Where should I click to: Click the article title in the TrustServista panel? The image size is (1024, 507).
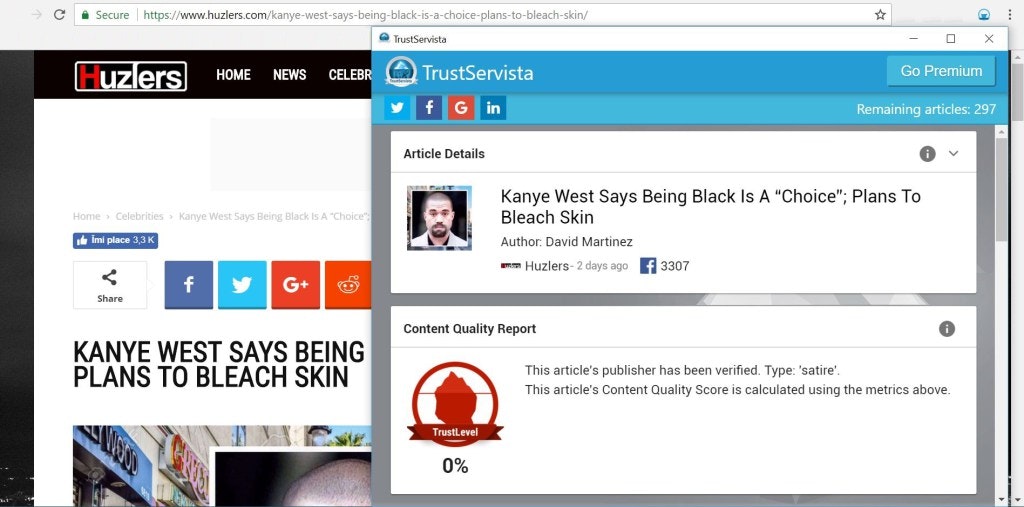click(x=711, y=206)
